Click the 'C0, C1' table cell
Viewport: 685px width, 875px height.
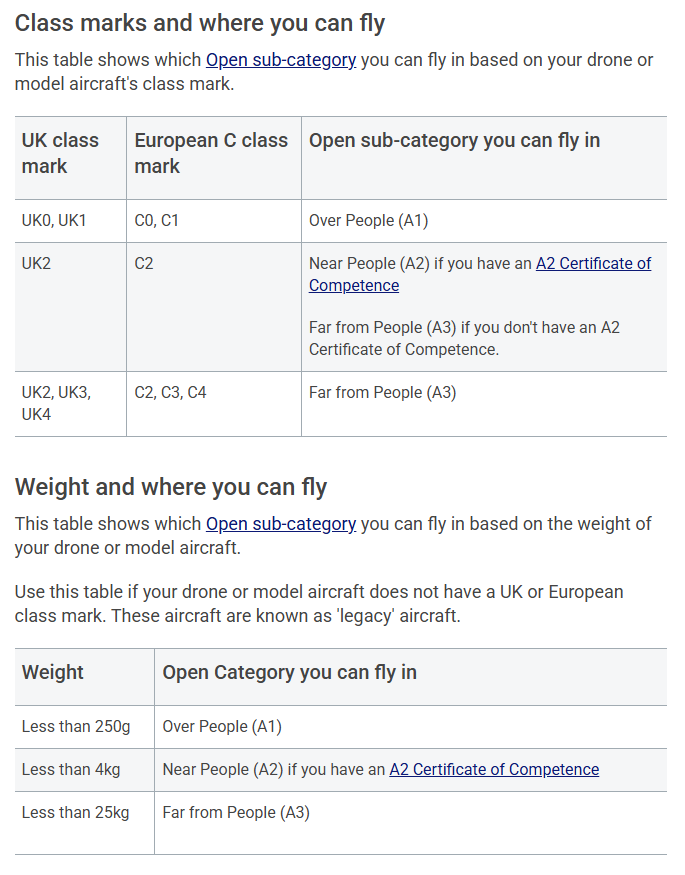pos(156,221)
